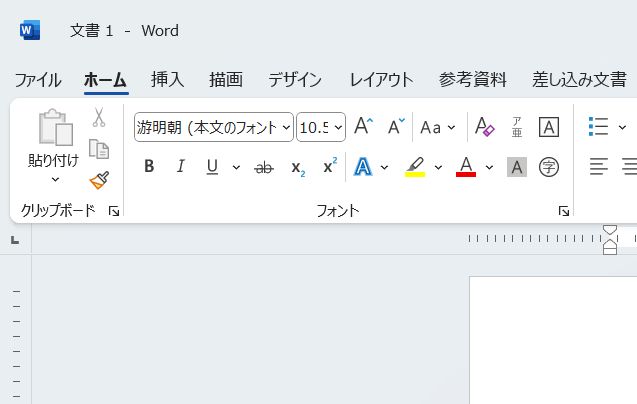Open the レイアウト ribbon tab
The height and width of the screenshot is (404, 637).
tap(381, 80)
